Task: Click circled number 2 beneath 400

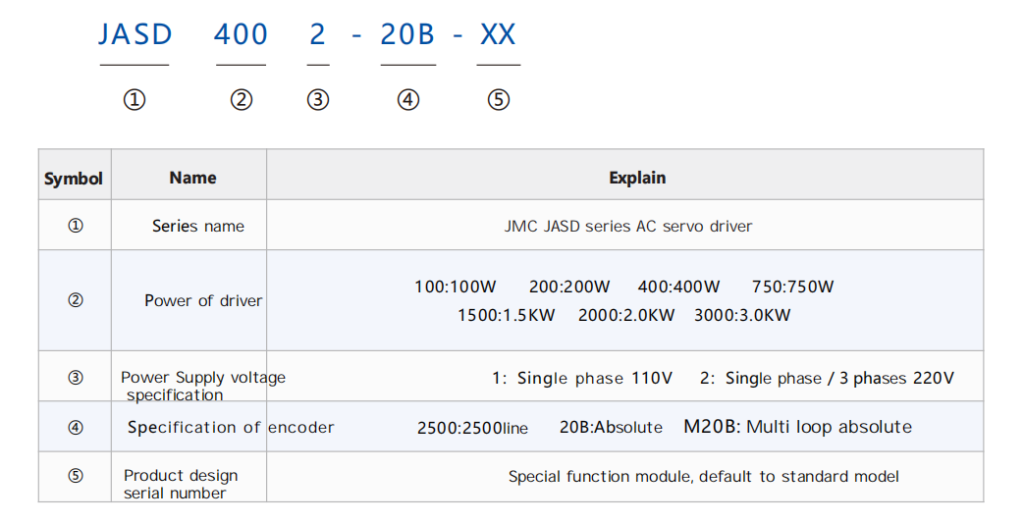Action: 241,100
